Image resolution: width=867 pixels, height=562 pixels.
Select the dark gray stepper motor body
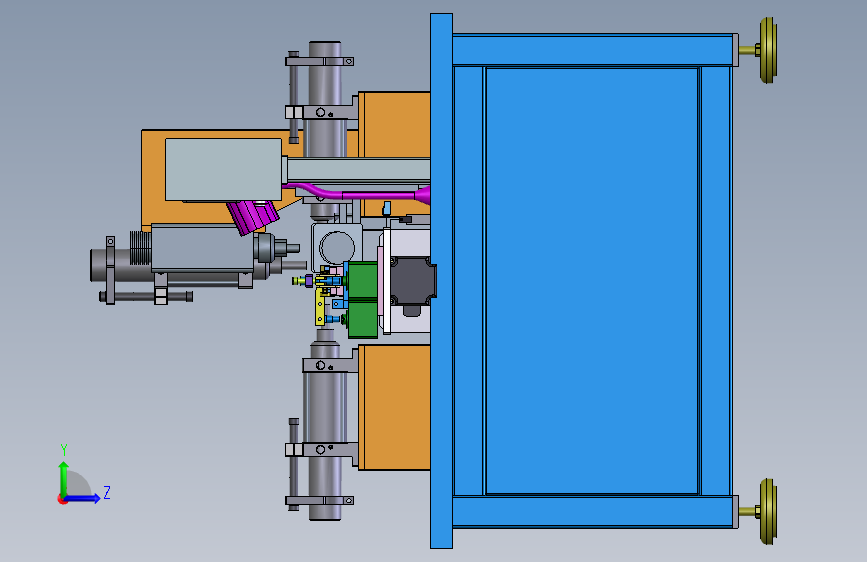pos(412,282)
